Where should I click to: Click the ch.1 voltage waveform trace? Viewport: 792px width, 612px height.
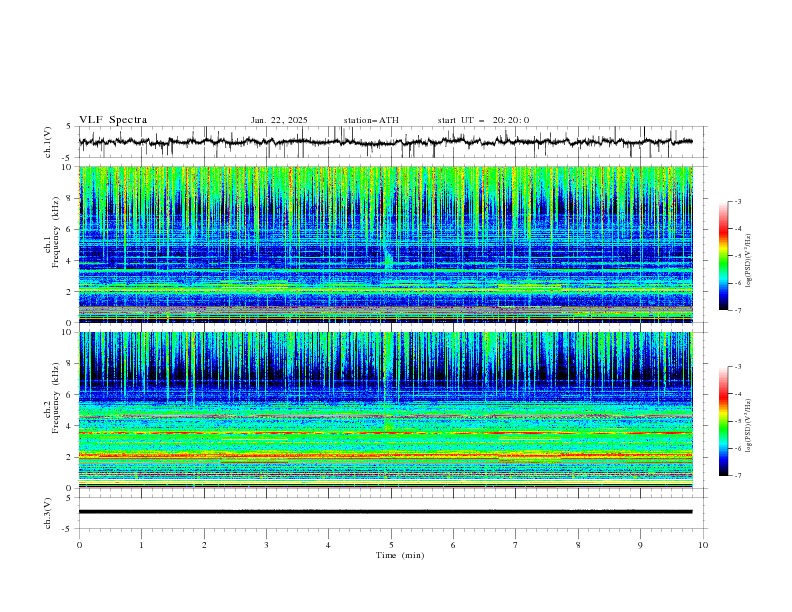(386, 142)
